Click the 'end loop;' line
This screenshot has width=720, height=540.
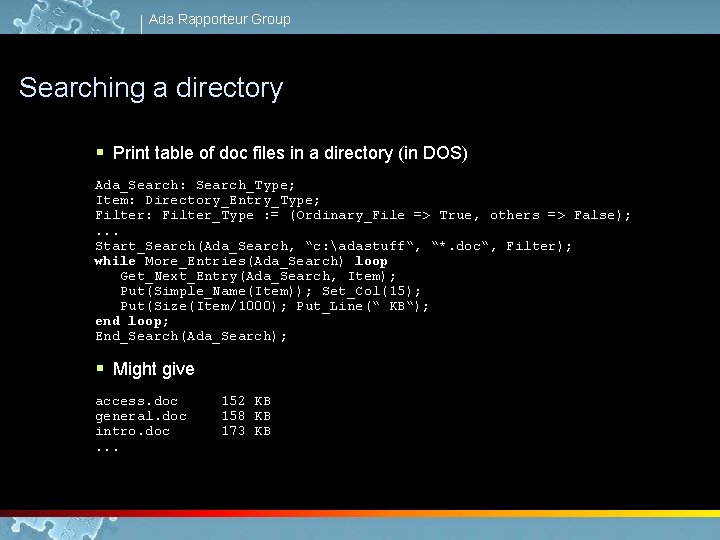tap(132, 321)
